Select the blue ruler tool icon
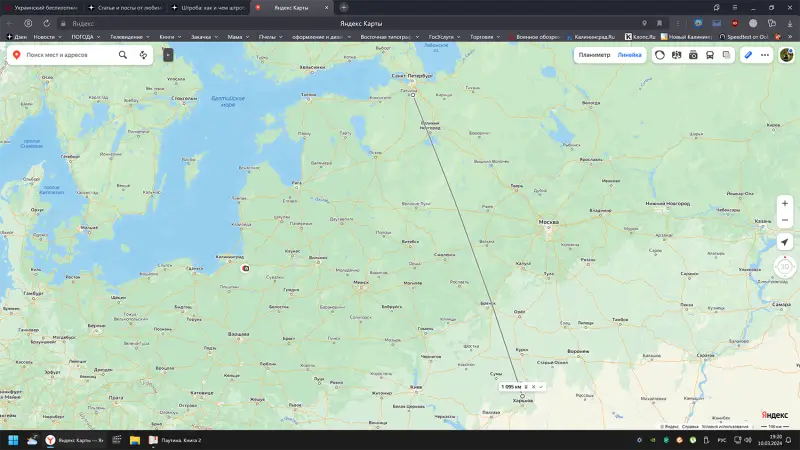The image size is (800, 450). pyautogui.click(x=747, y=55)
